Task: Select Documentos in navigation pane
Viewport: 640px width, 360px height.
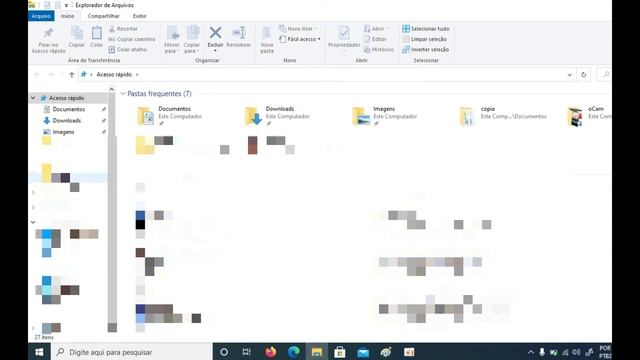Action: [69, 109]
